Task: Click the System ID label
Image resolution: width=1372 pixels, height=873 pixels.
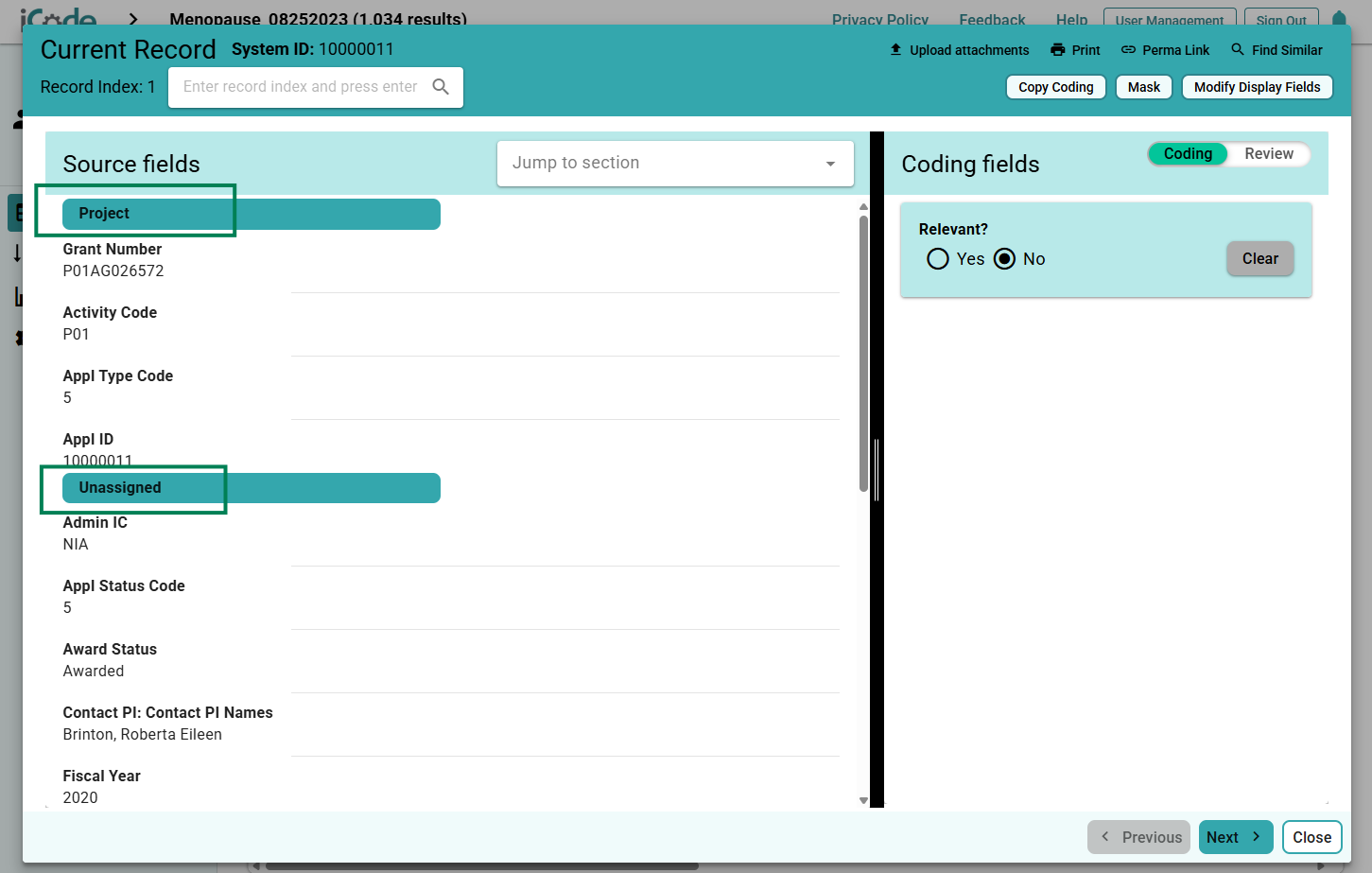Action: pos(272,49)
